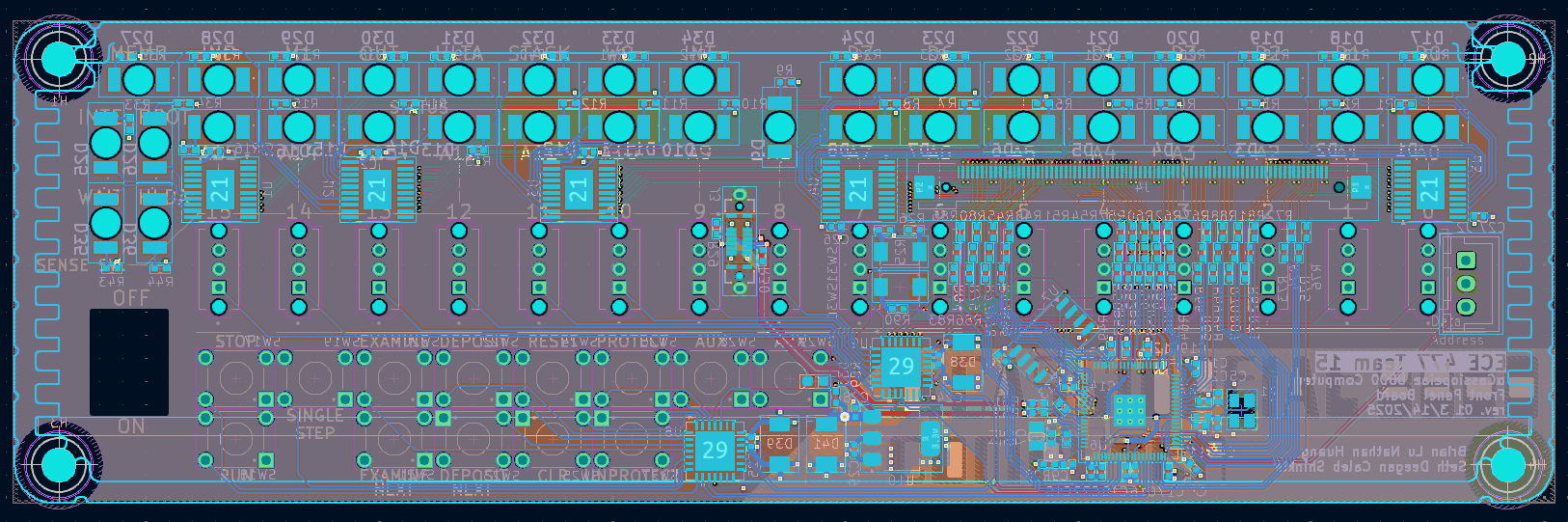This screenshot has width=1568, height=522.
Task: Click the bottom-left corner mounting hole
Action: click(58, 466)
